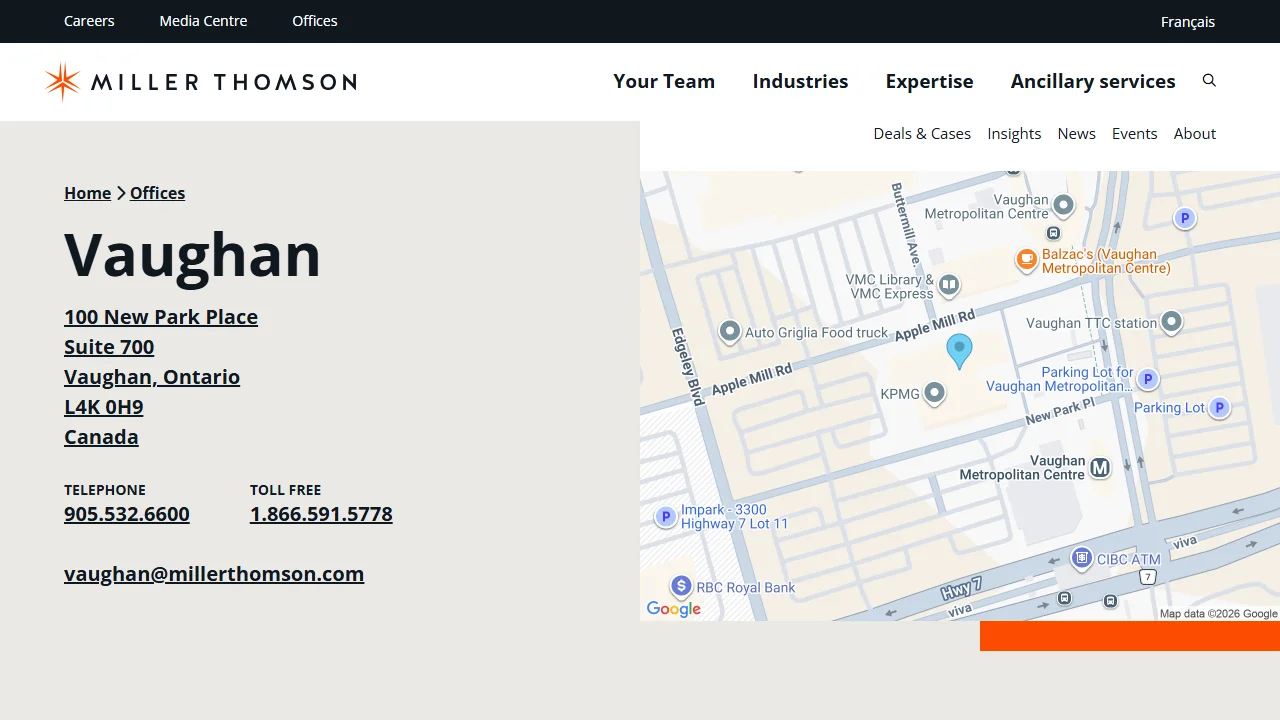The width and height of the screenshot is (1280, 720).
Task: Select the Highway 7 route shield
Action: tap(1148, 577)
